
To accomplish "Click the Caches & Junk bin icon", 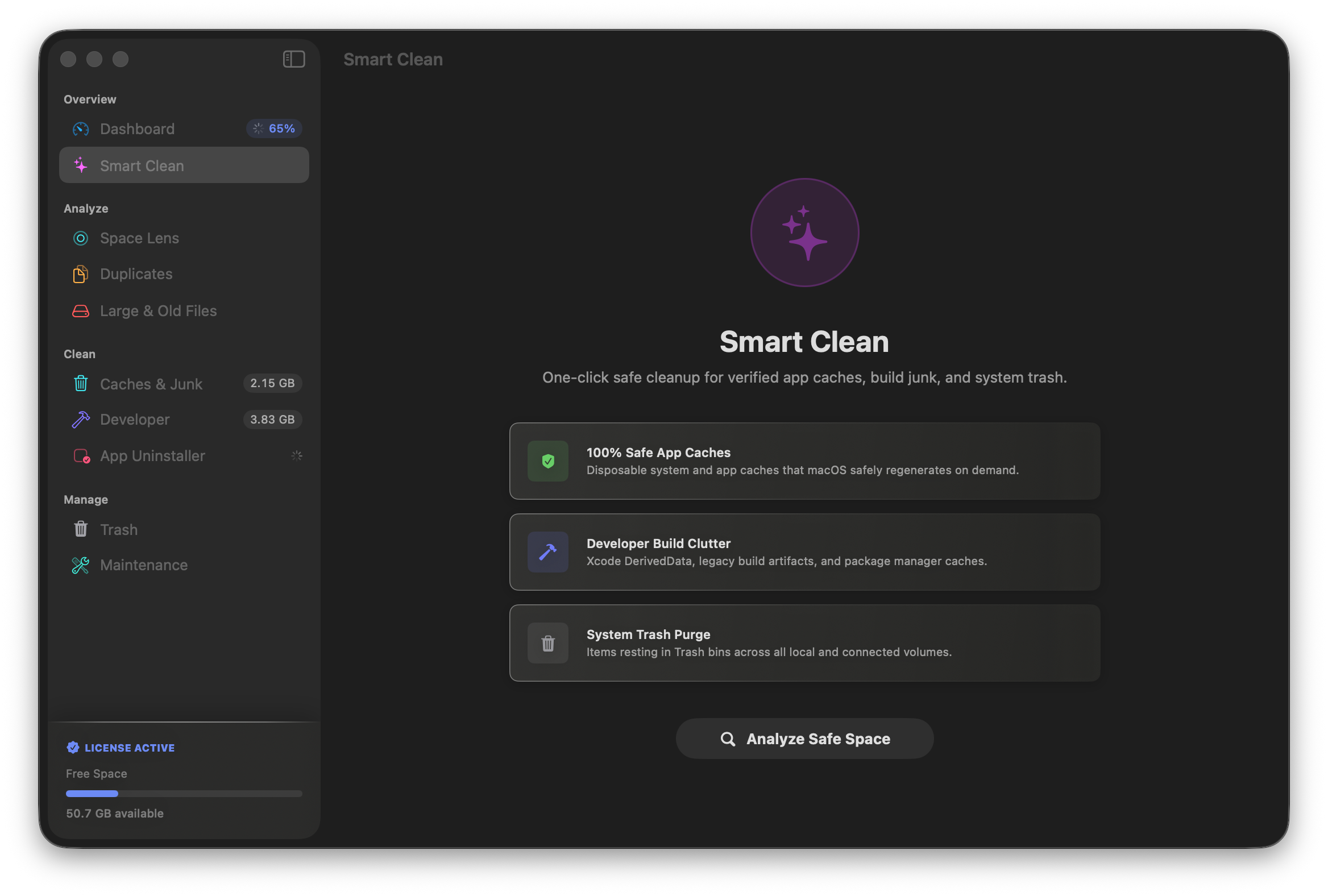I will (x=81, y=383).
